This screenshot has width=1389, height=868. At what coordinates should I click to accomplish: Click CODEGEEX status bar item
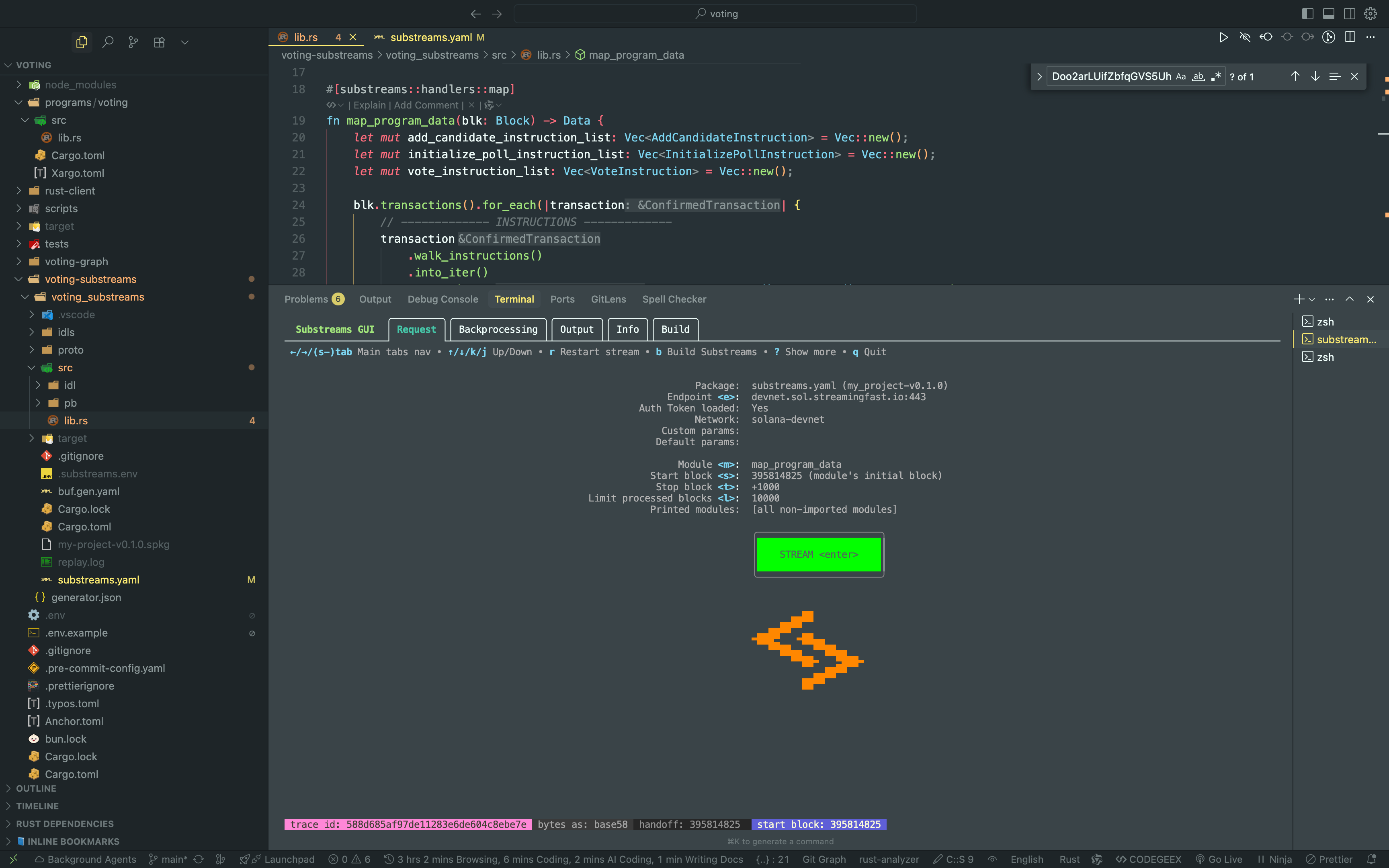tap(1149, 860)
